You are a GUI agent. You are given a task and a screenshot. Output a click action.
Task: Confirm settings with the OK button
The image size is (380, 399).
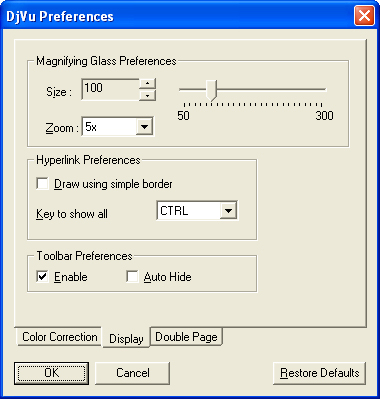coord(51,373)
